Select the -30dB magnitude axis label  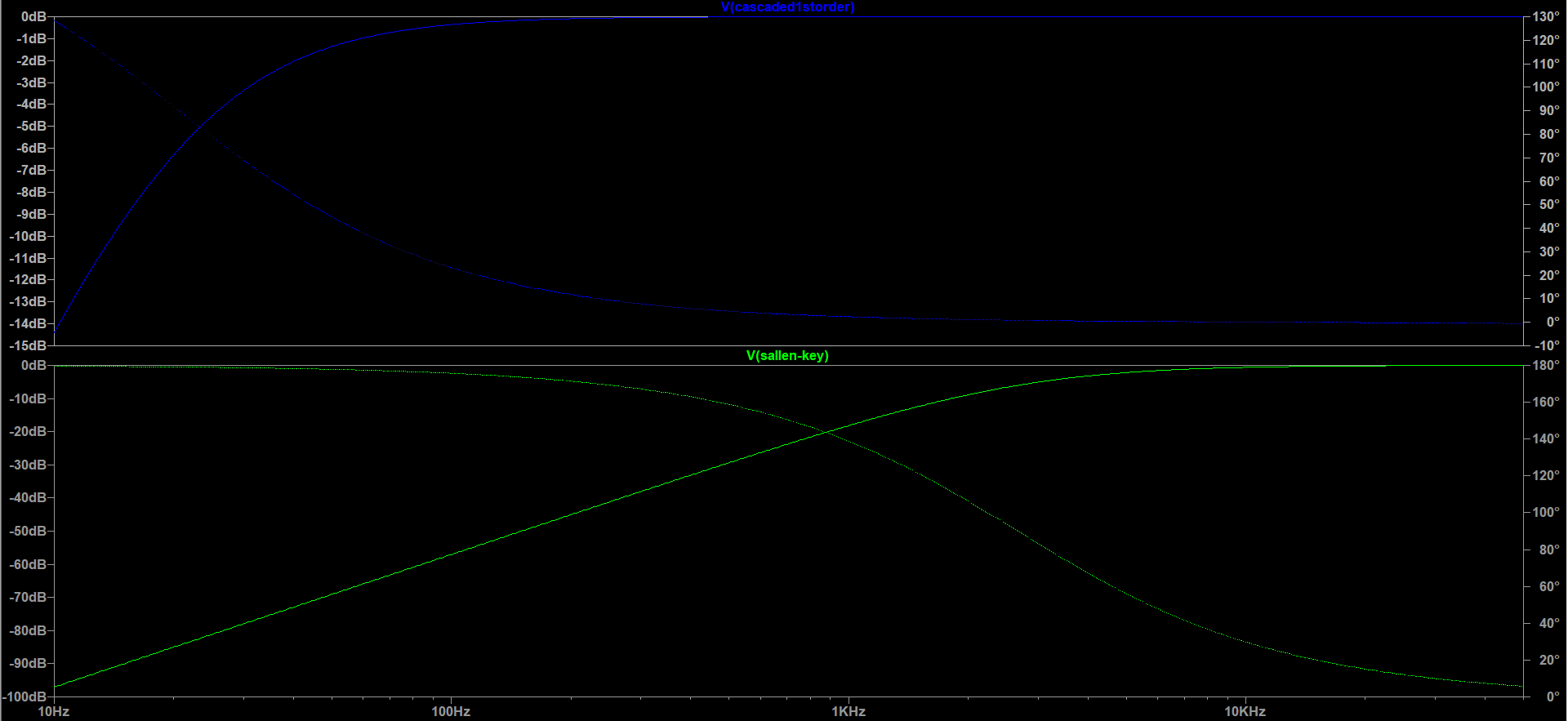[28, 465]
